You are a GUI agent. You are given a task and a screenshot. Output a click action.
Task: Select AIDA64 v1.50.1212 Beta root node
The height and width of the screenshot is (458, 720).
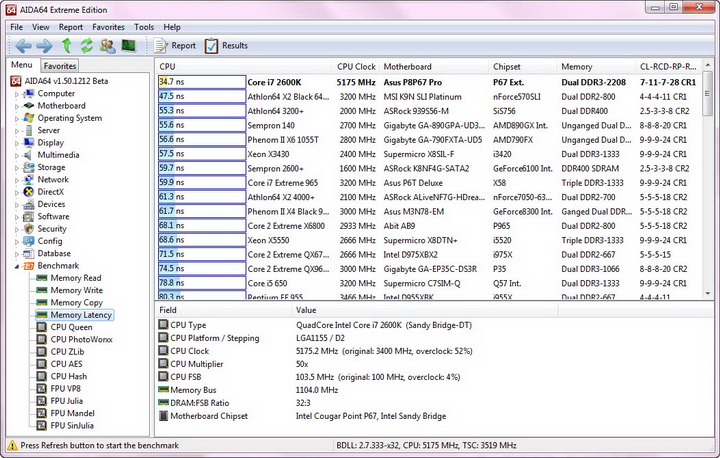click(x=59, y=81)
